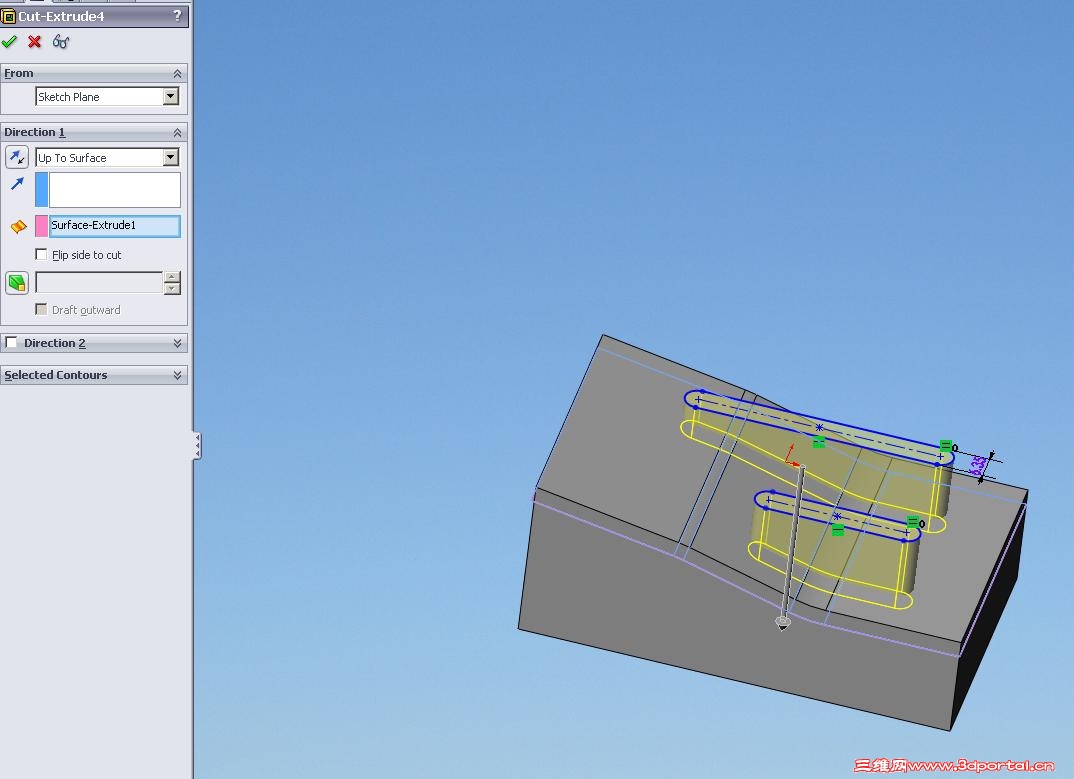The width and height of the screenshot is (1074, 779).
Task: Cancel the feature with red X
Action: coord(34,42)
